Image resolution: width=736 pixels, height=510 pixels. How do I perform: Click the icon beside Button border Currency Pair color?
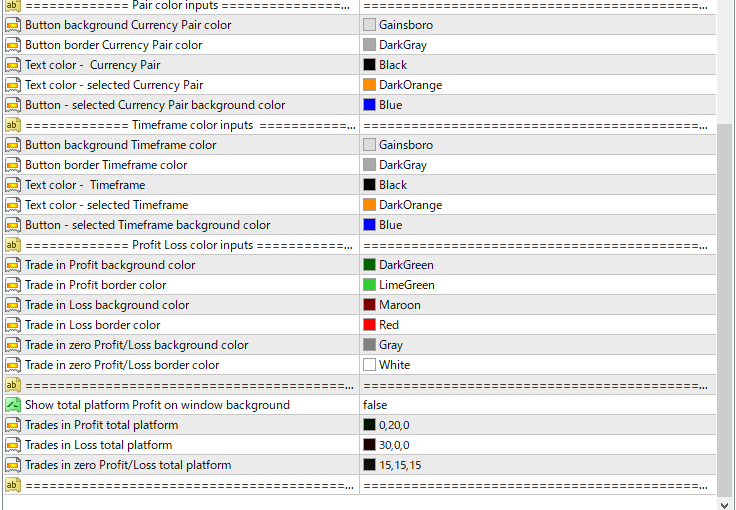click(13, 45)
